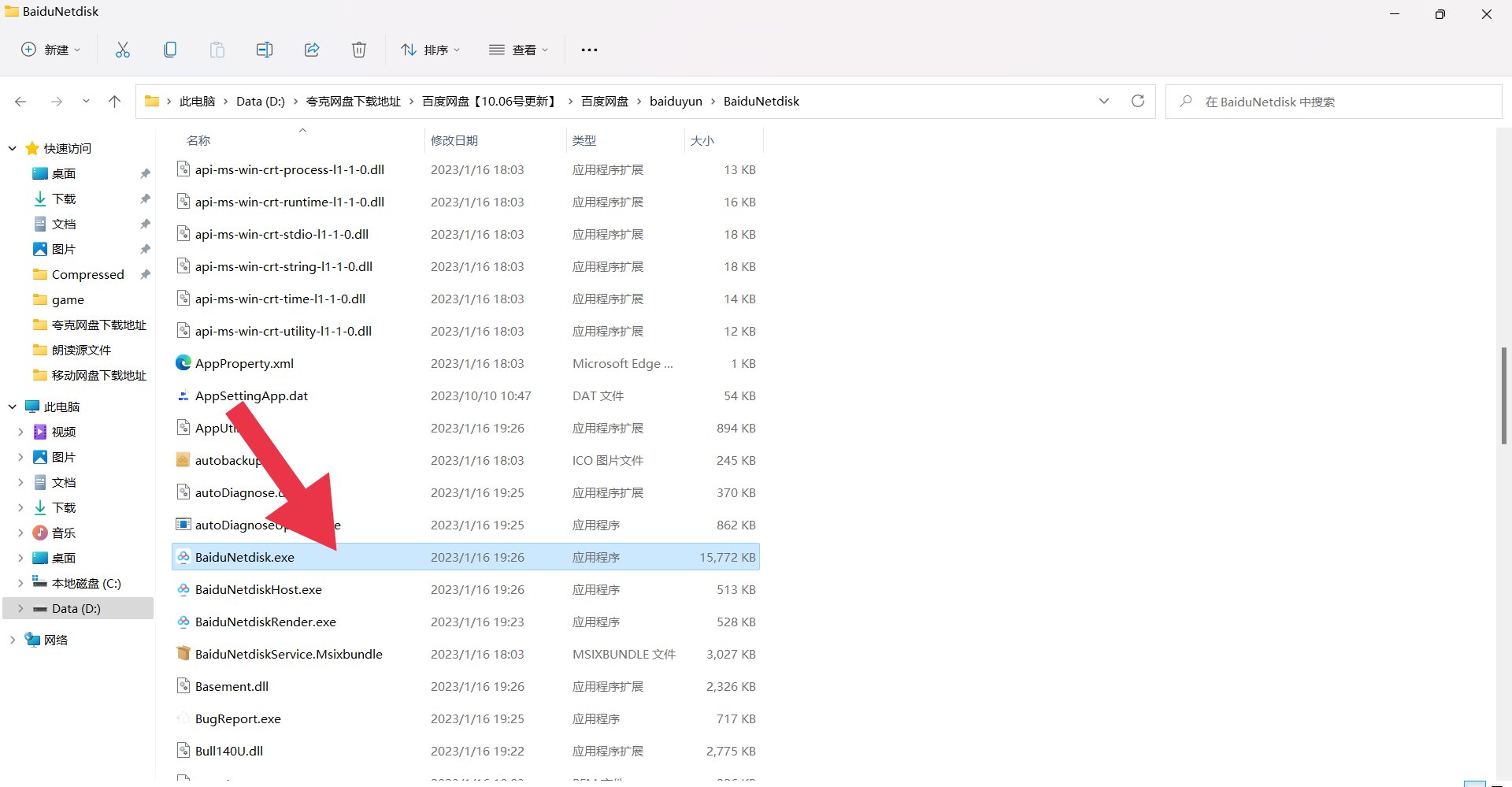
Task: Expand the address bar history dropdown
Action: tap(1103, 101)
